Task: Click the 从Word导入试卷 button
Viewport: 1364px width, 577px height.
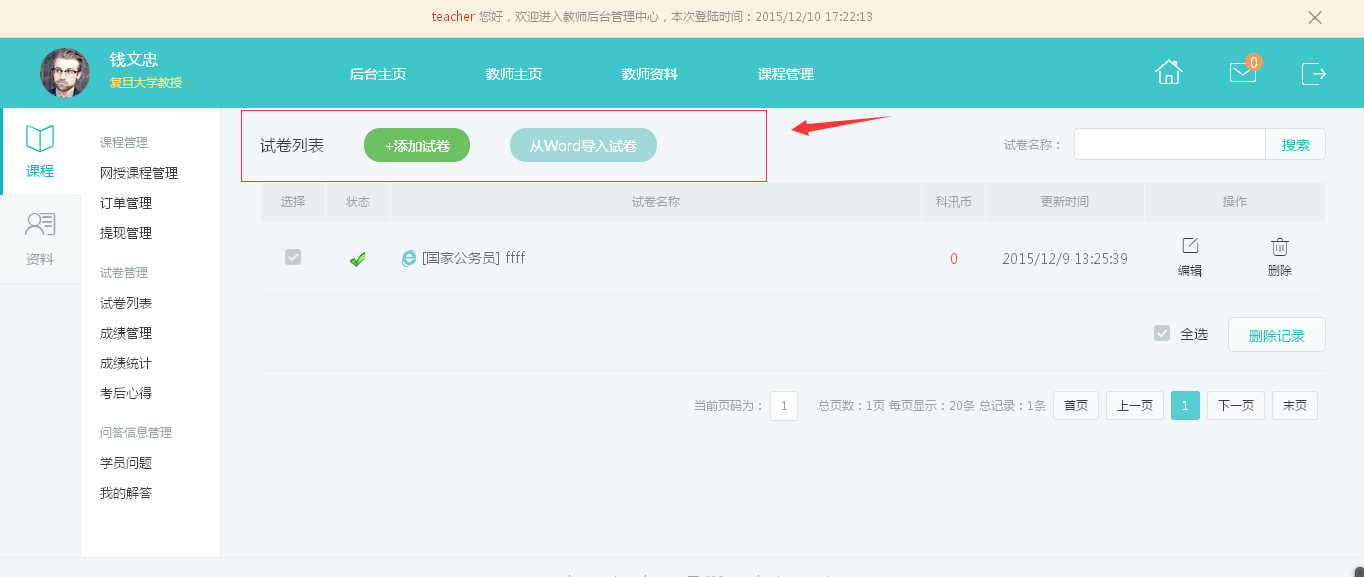Action: pos(583,144)
